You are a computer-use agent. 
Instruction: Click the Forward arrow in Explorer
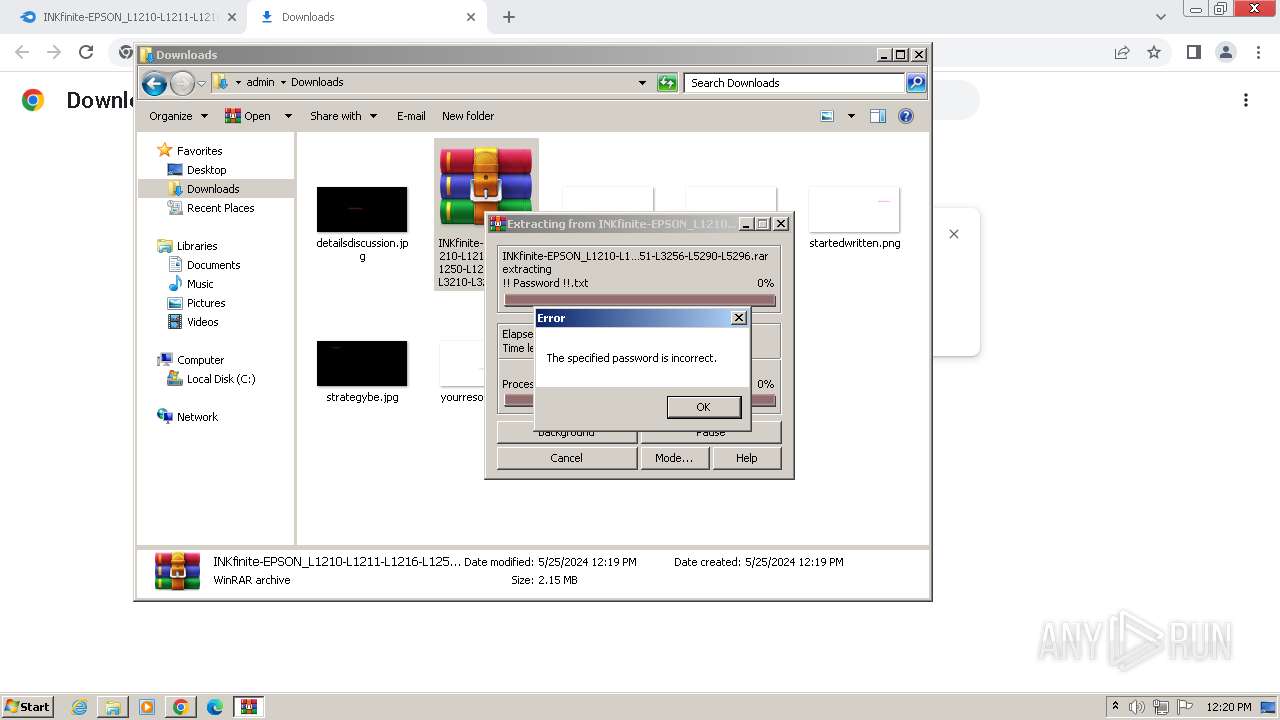coord(182,83)
